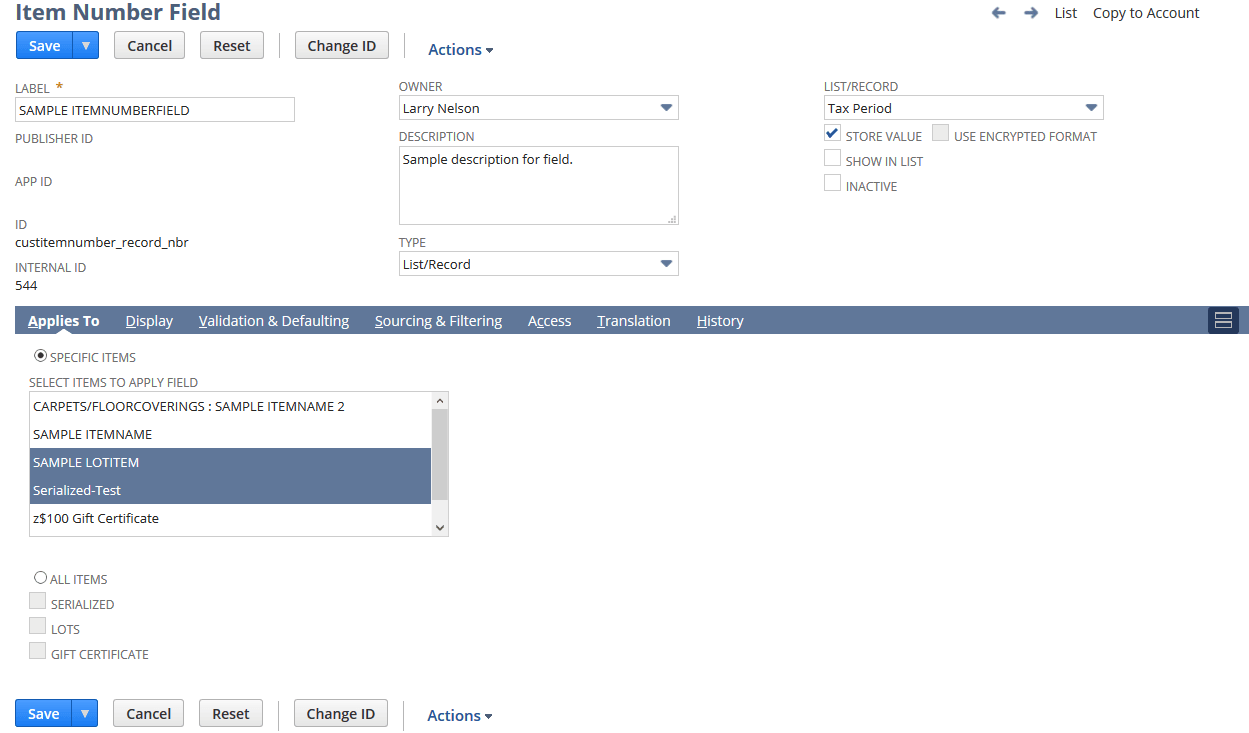The height and width of the screenshot is (733, 1249).
Task: Click description box resize grip
Action: pos(672,218)
